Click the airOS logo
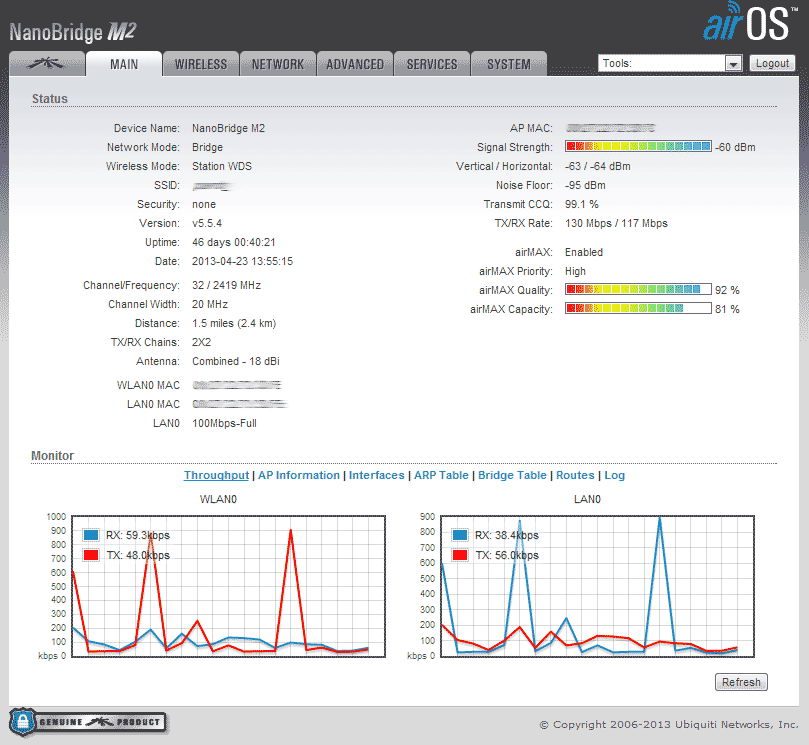The width and height of the screenshot is (809, 745). 750,22
